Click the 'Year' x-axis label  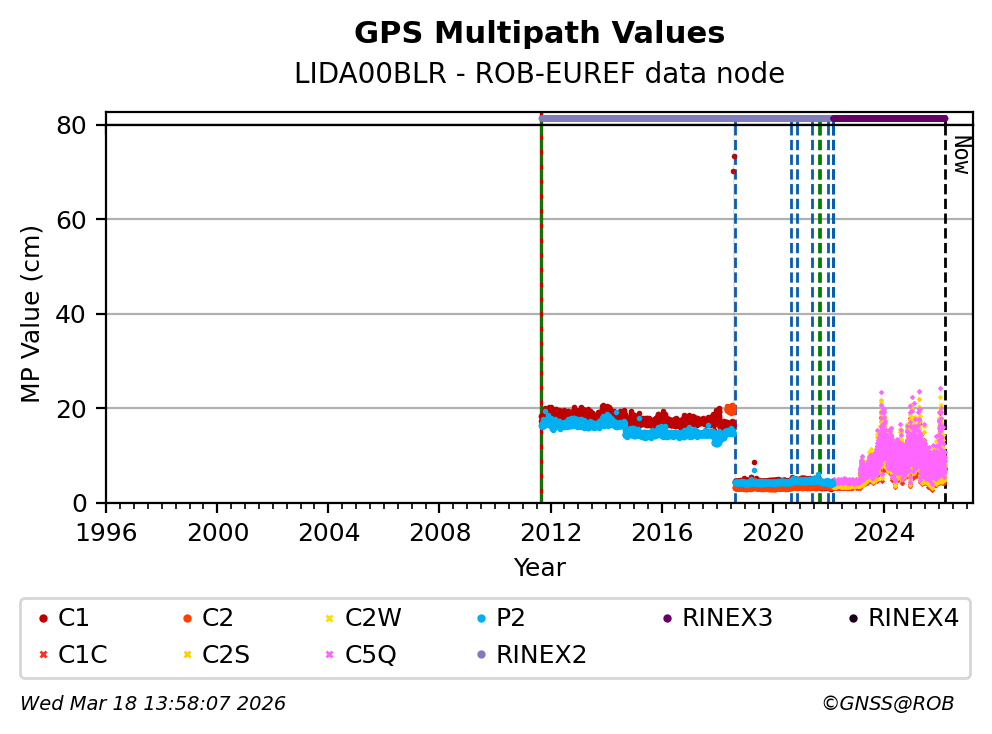point(539,568)
